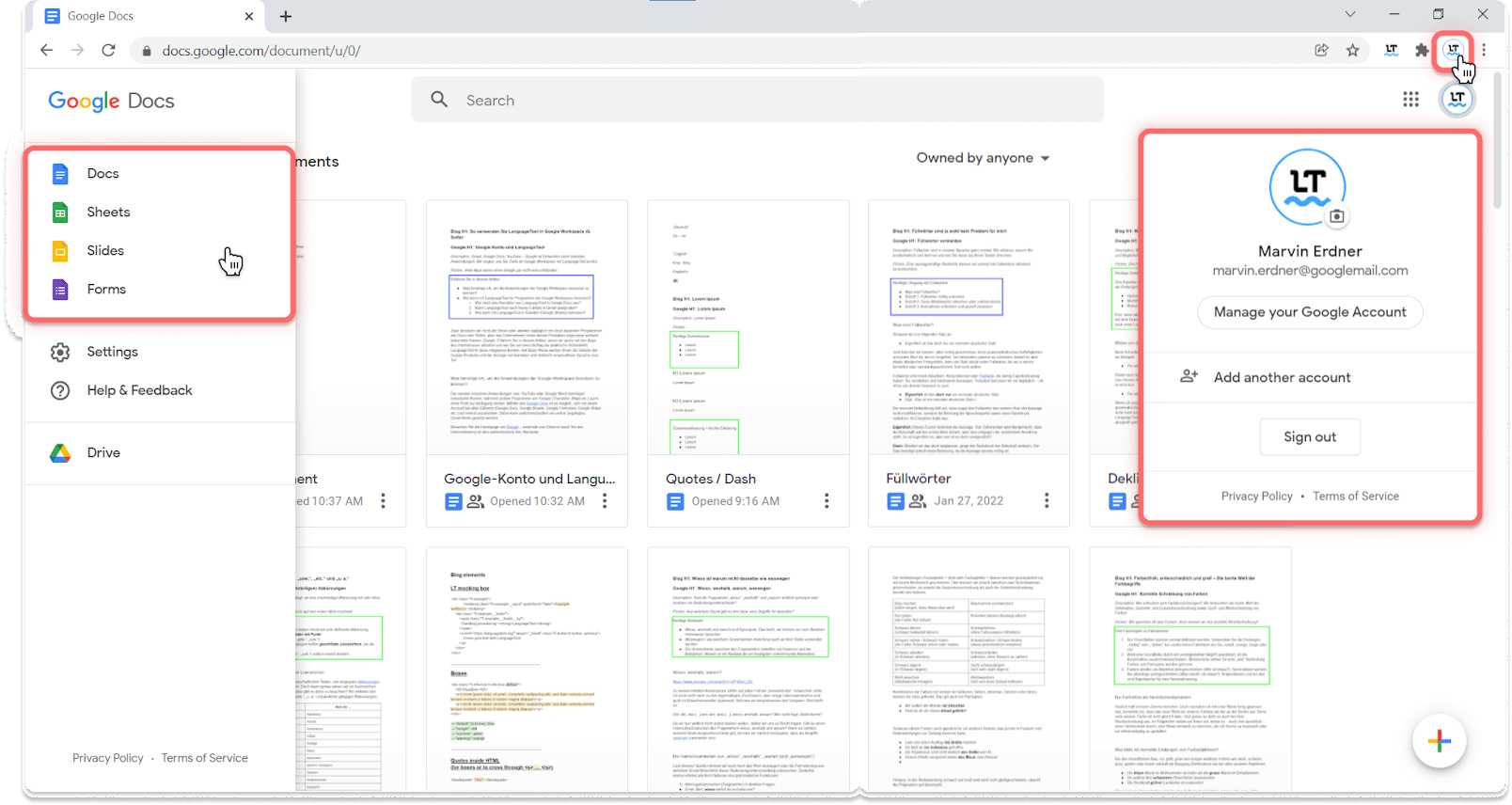Click the page vertical scrollbar

point(1497,141)
